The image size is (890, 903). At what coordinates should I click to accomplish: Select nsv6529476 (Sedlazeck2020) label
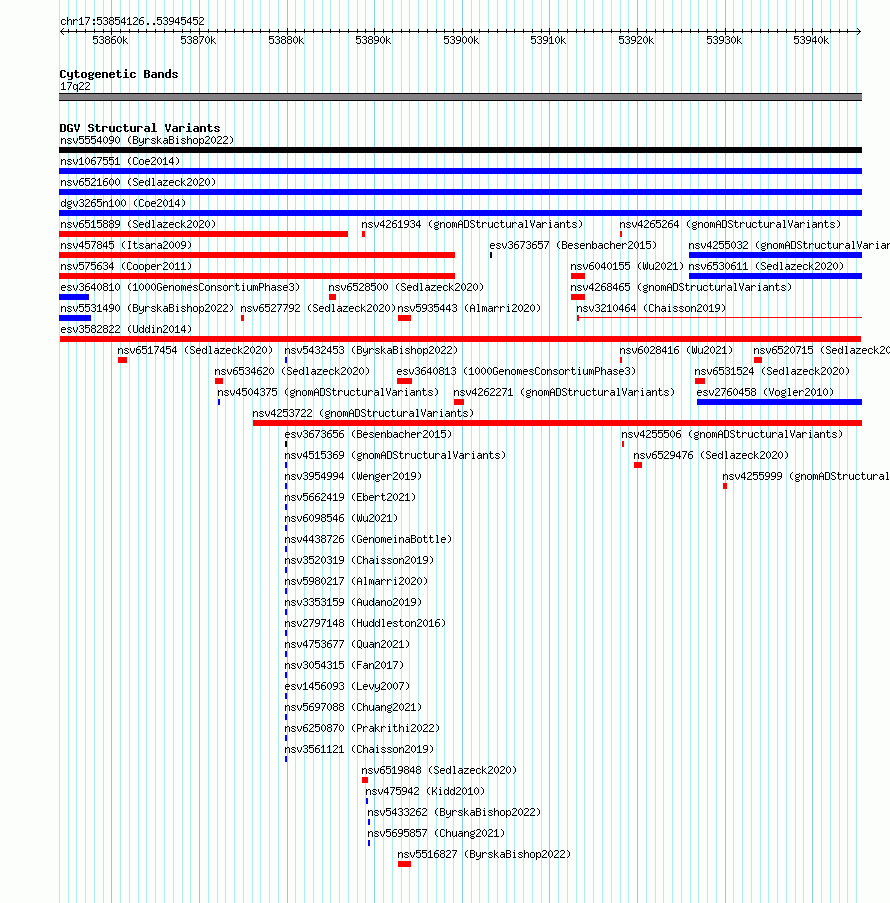[711, 456]
